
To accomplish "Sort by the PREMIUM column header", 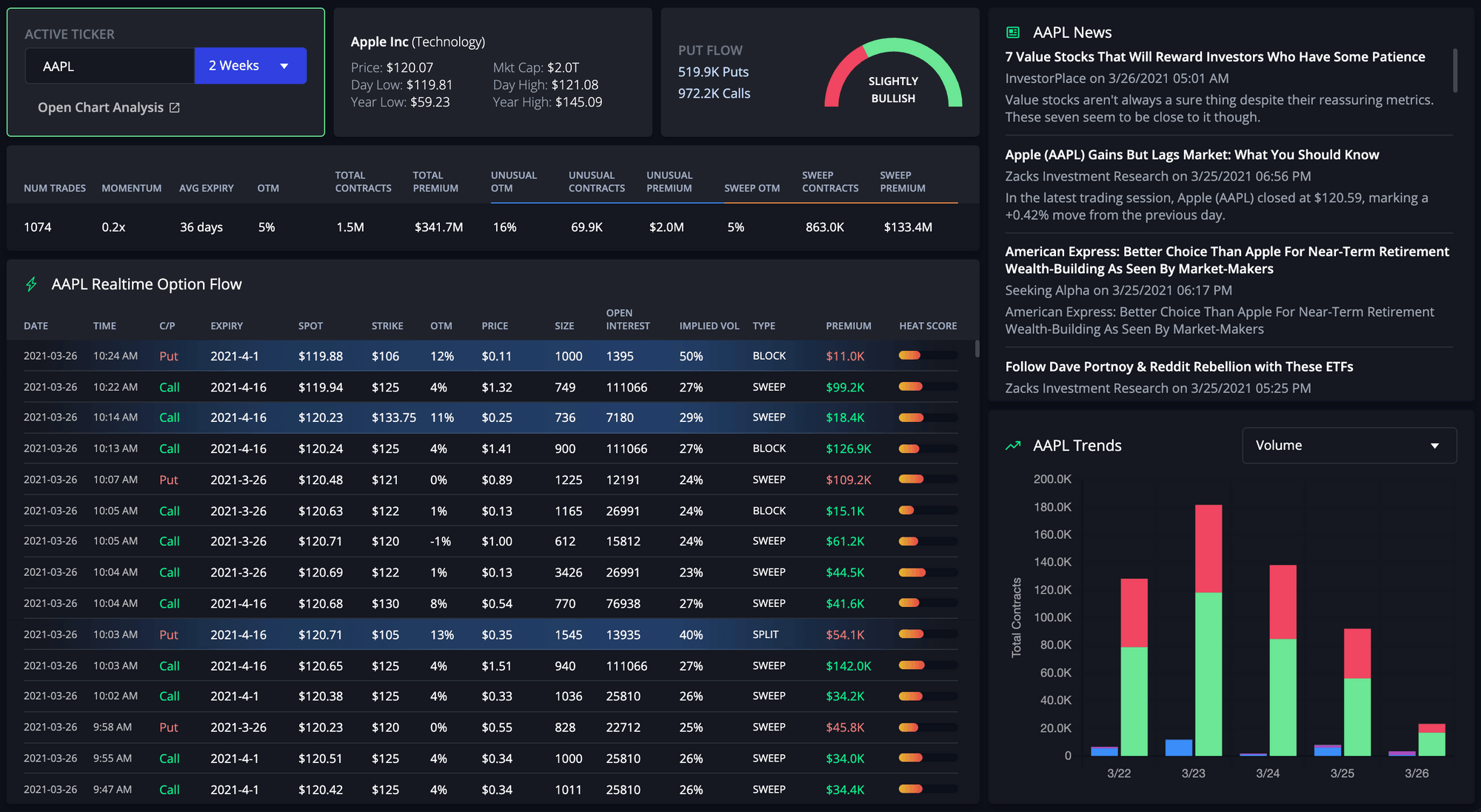I will (x=849, y=326).
